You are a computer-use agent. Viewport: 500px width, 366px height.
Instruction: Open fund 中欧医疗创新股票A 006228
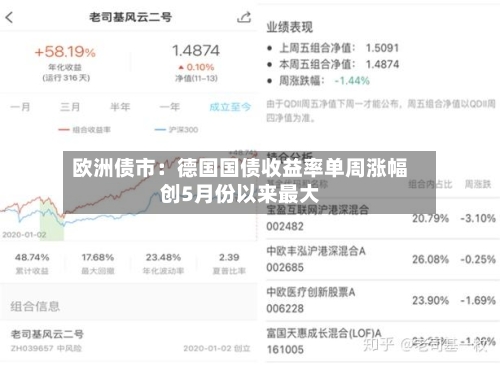[383, 300]
